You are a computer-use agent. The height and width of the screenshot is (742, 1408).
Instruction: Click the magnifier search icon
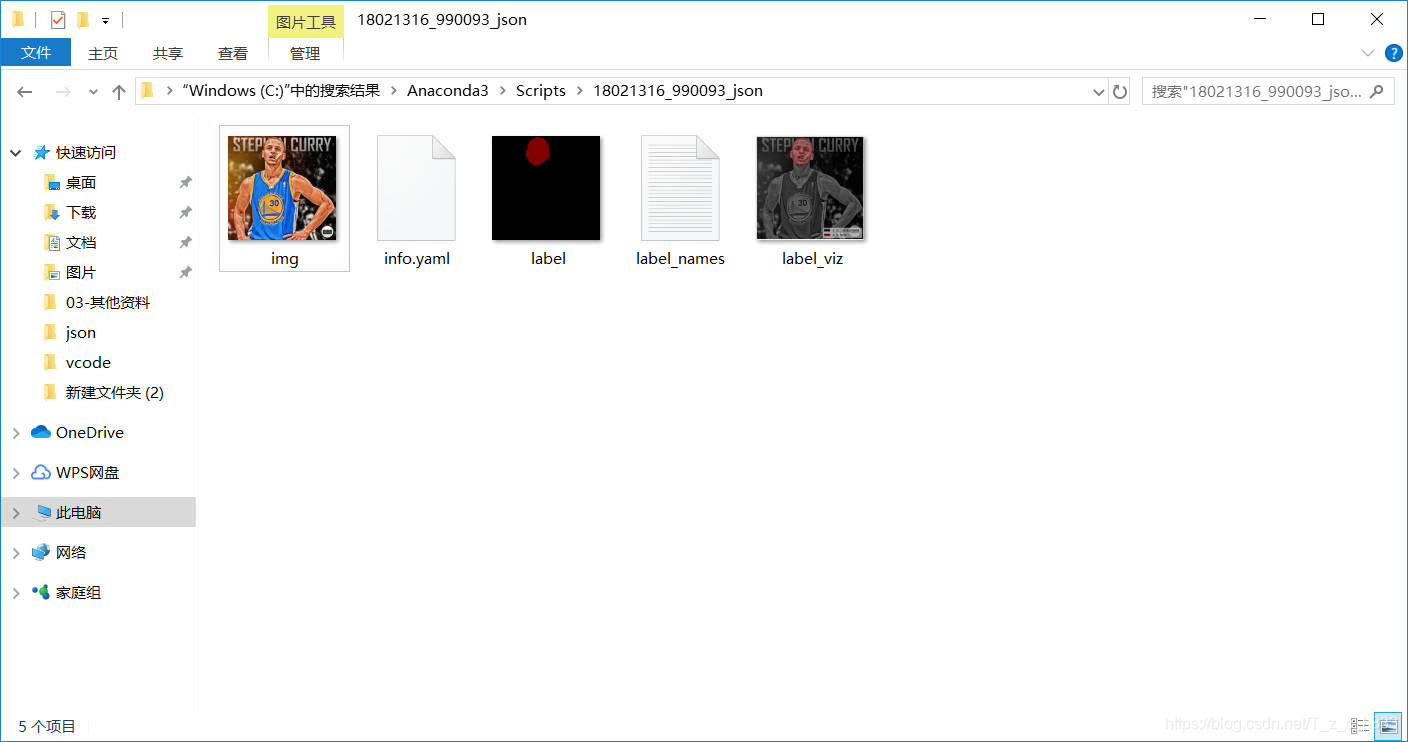1377,91
